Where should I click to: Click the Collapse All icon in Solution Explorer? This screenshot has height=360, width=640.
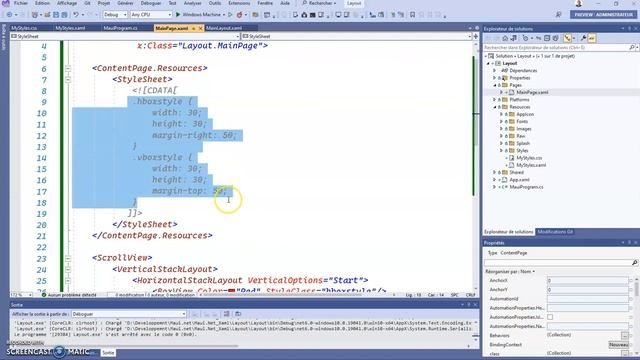(547, 38)
